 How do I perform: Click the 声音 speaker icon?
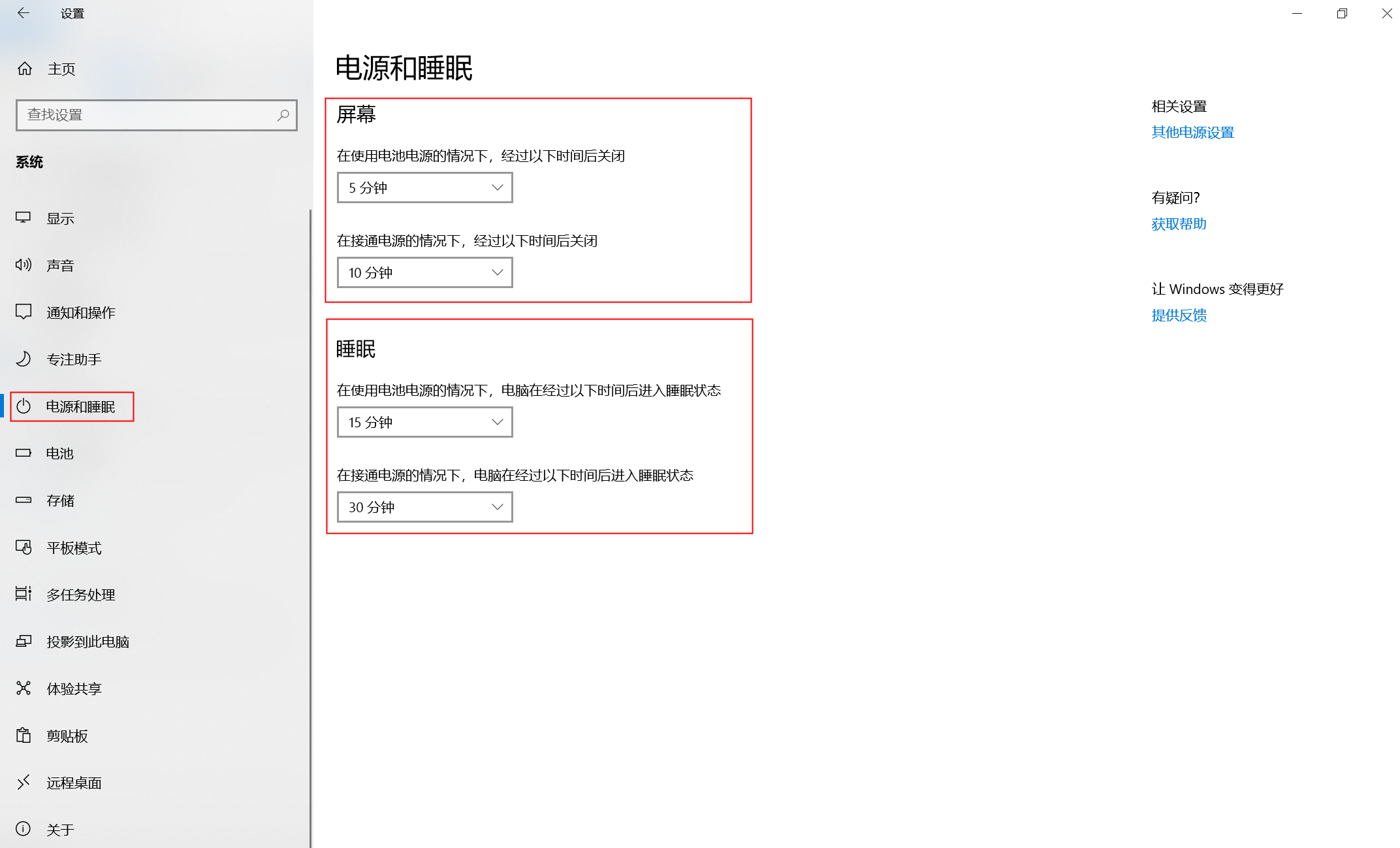[x=24, y=265]
